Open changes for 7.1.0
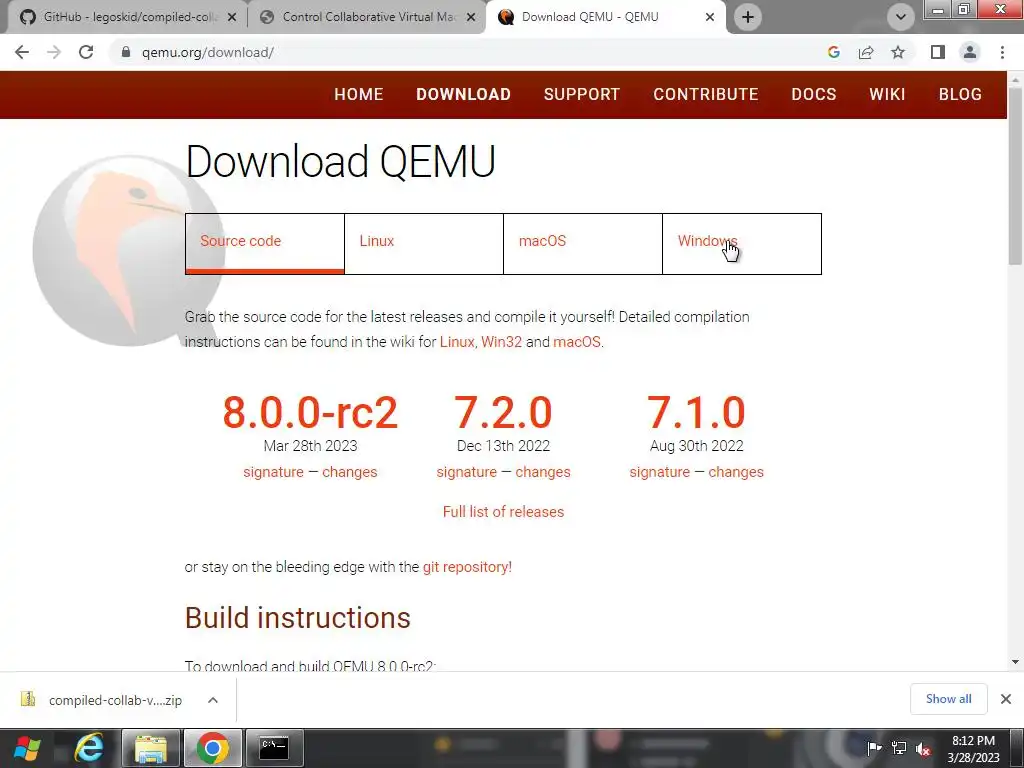Screen dimensions: 1024x768 (736, 472)
